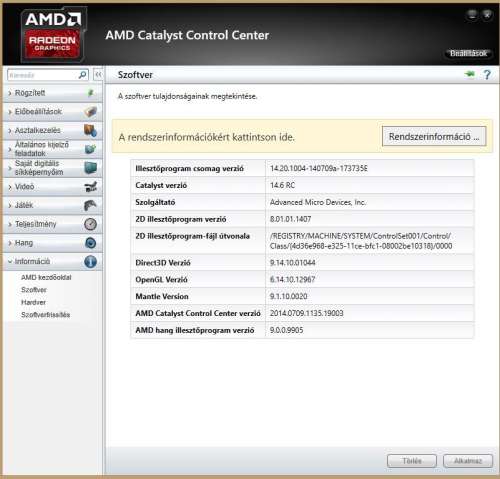
Task: Collapse the sidebar with double-arrow button
Action: [98, 75]
